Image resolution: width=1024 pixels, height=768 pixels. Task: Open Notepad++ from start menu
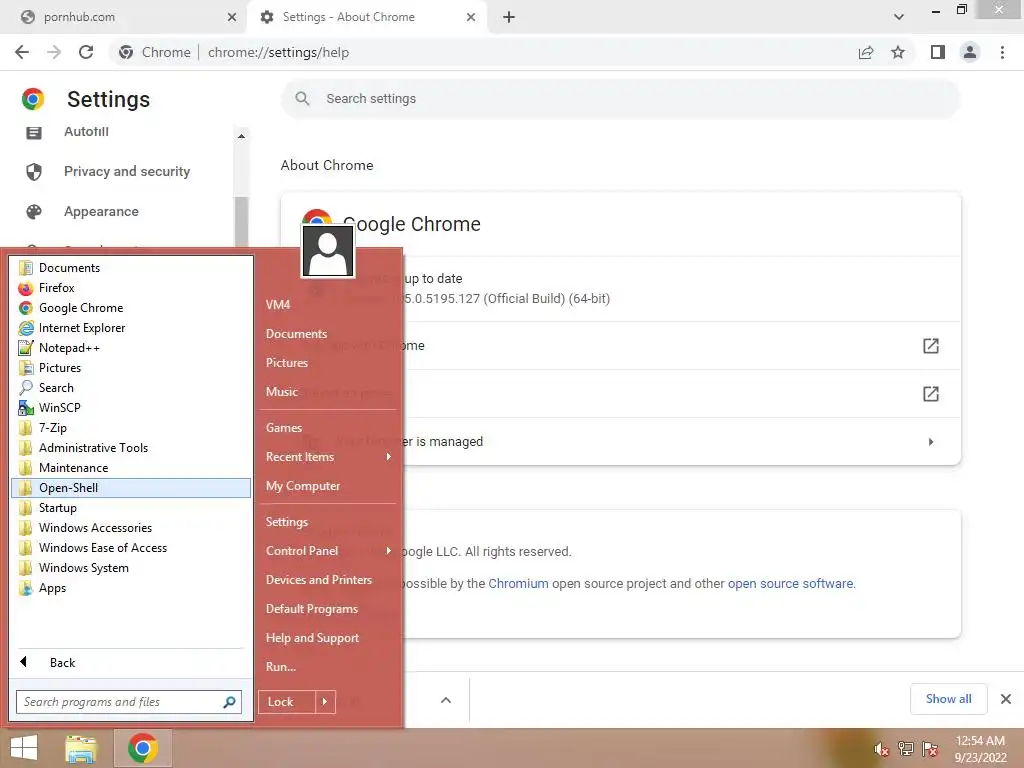pos(131,347)
